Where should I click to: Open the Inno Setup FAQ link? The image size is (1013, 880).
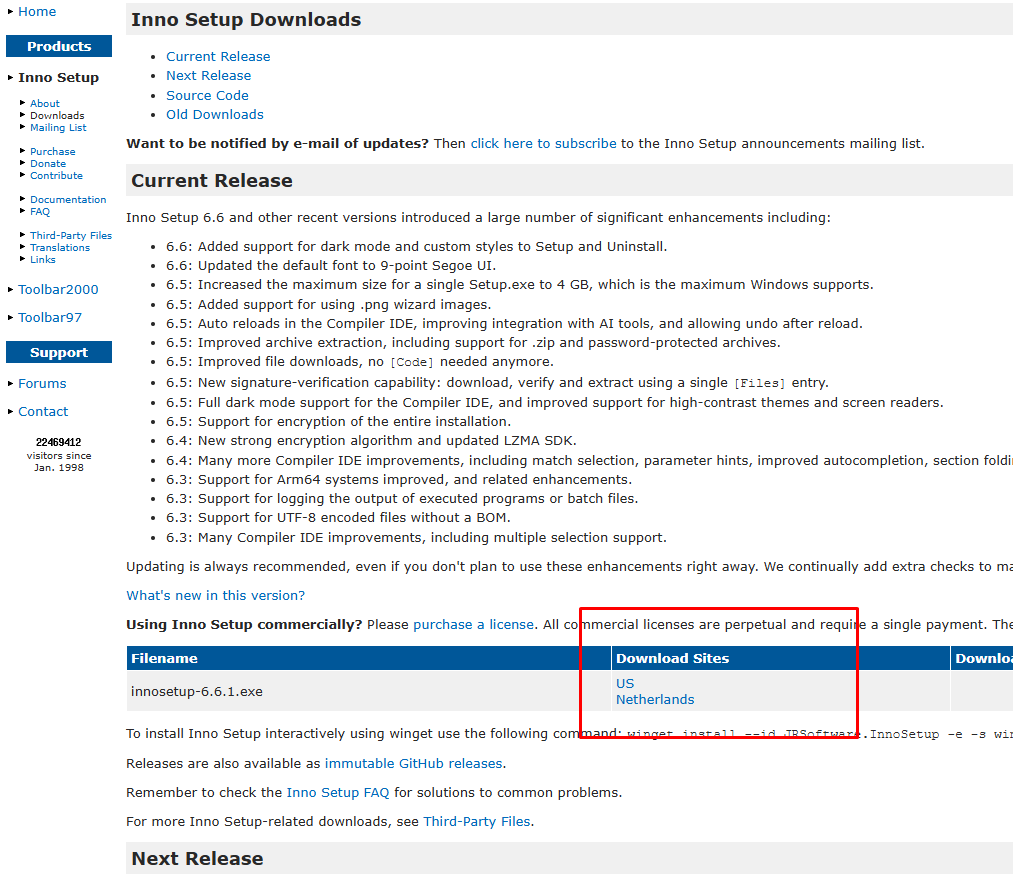pos(337,793)
